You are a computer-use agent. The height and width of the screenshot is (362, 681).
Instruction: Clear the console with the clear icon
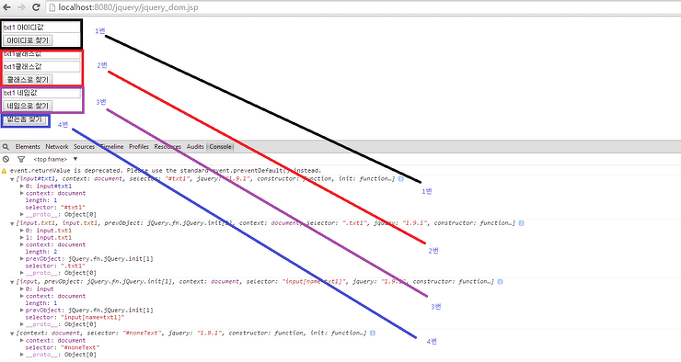(6, 159)
